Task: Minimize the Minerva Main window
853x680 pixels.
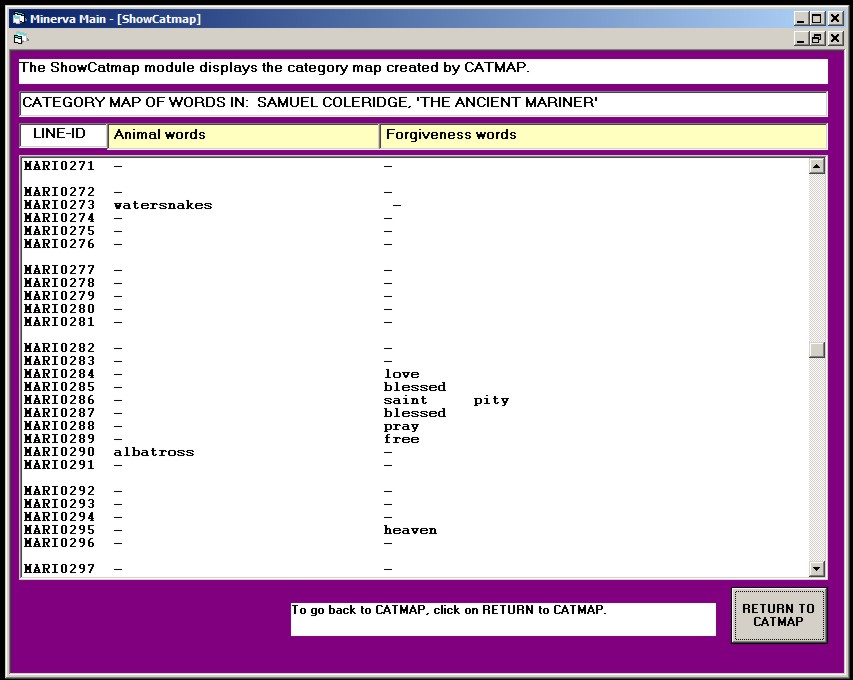Action: (x=801, y=18)
